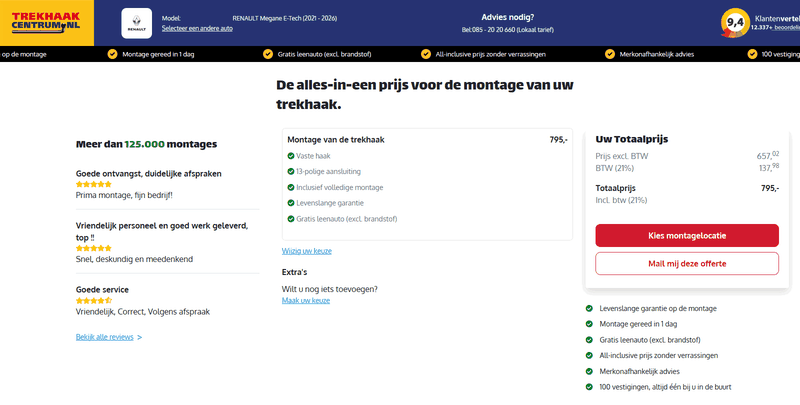This screenshot has width=800, height=405.
Task: Click checkmark icon beside 'All-inclusive prijs' in black bar
Action: [x=426, y=54]
